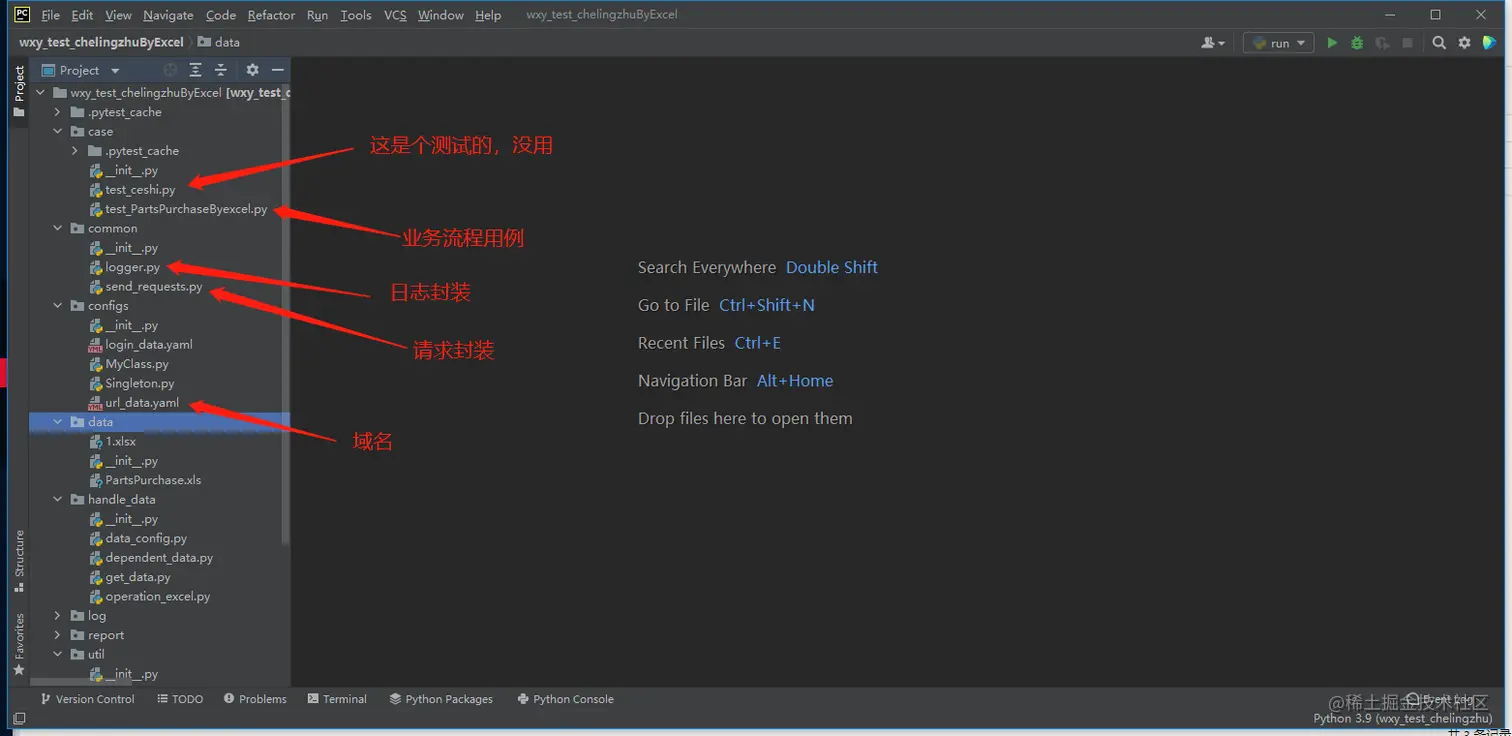Click the Select Opened File target icon

click(170, 70)
